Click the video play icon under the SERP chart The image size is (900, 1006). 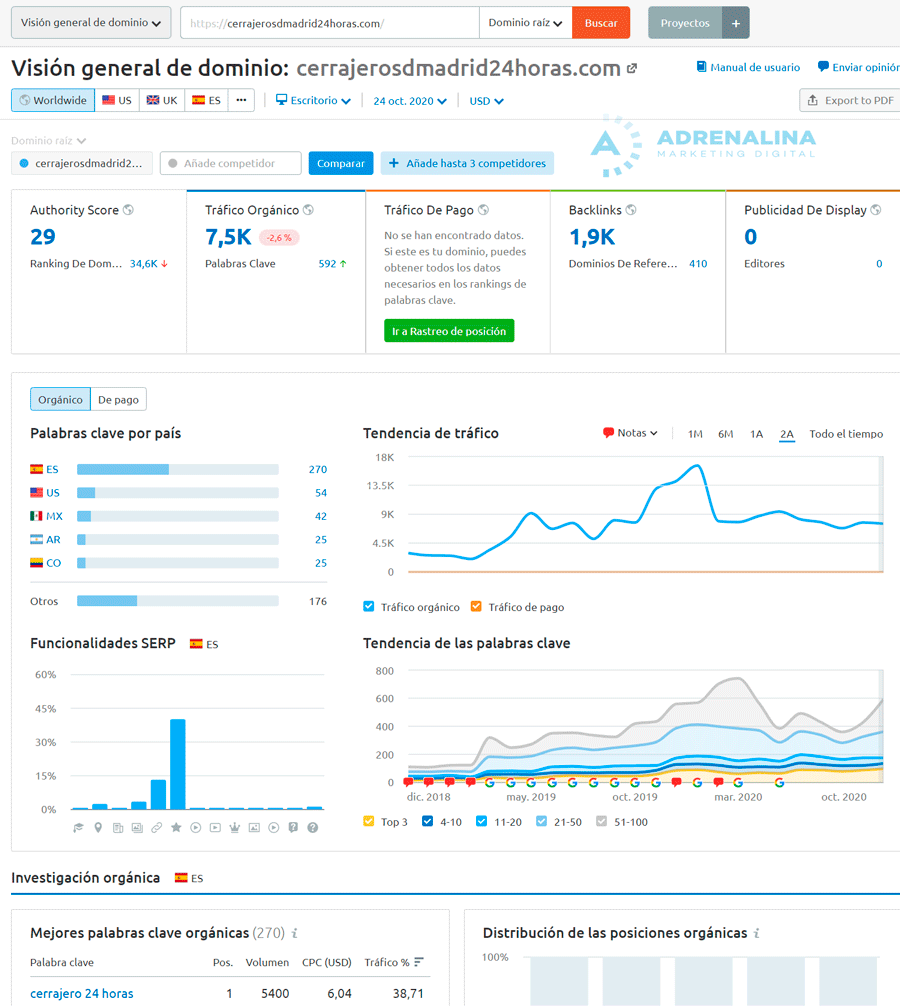click(196, 827)
